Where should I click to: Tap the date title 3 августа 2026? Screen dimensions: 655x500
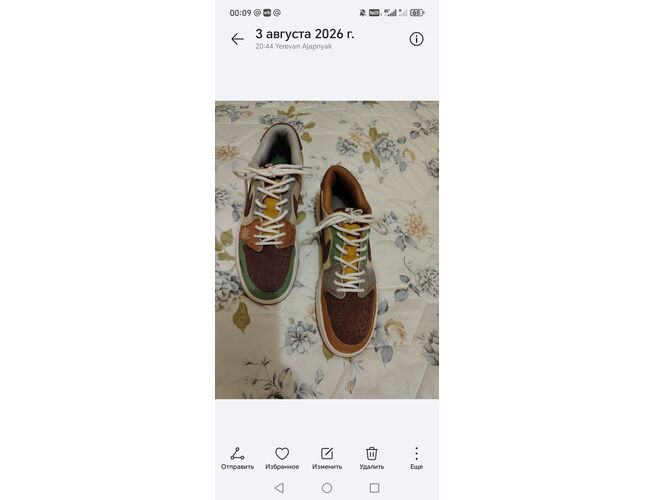click(305, 34)
